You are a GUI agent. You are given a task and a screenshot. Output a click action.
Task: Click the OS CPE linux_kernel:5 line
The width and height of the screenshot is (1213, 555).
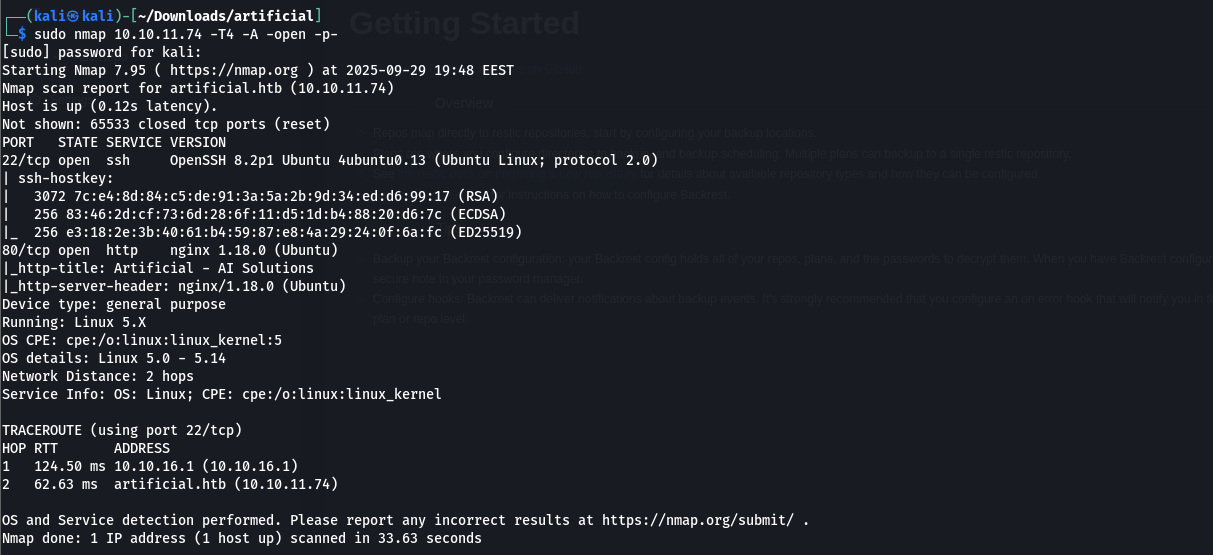click(142, 340)
